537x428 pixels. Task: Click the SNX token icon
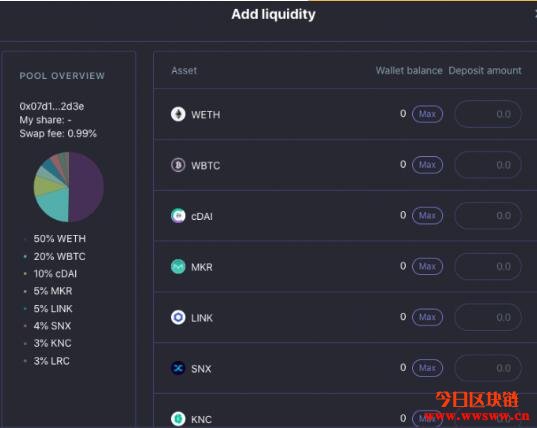tap(178, 368)
